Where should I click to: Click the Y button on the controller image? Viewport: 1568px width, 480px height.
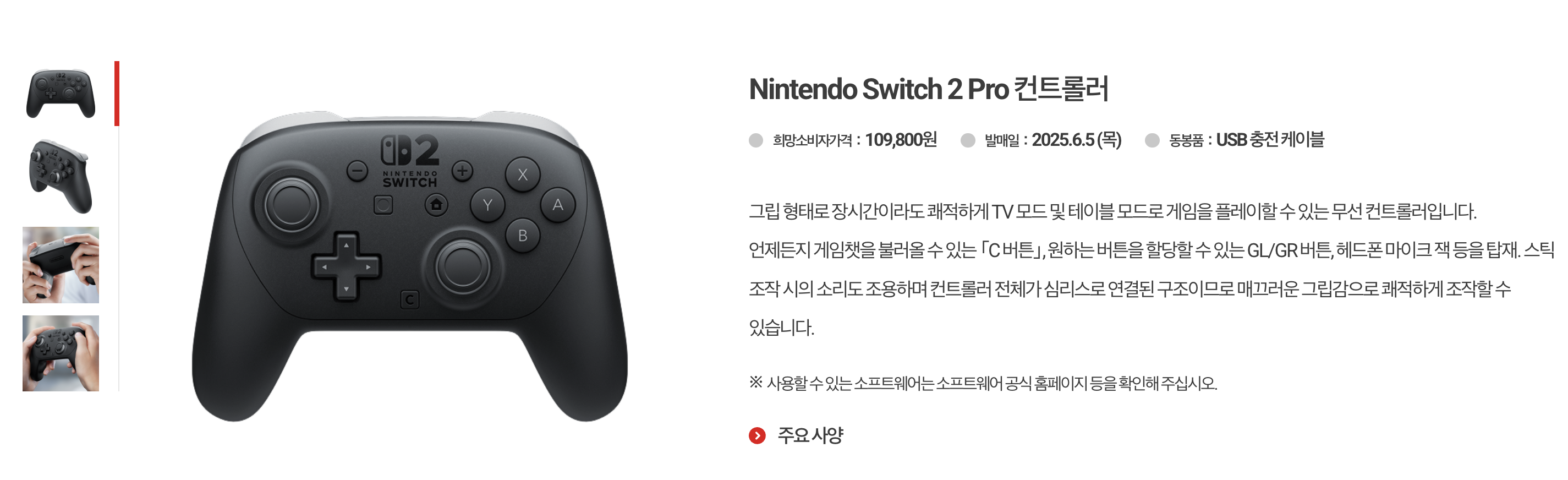pyautogui.click(x=487, y=205)
